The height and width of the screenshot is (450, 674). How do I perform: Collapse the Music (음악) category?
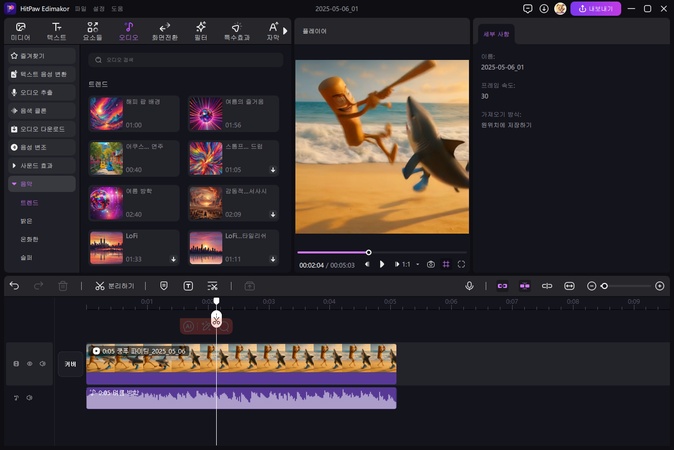pos(42,184)
